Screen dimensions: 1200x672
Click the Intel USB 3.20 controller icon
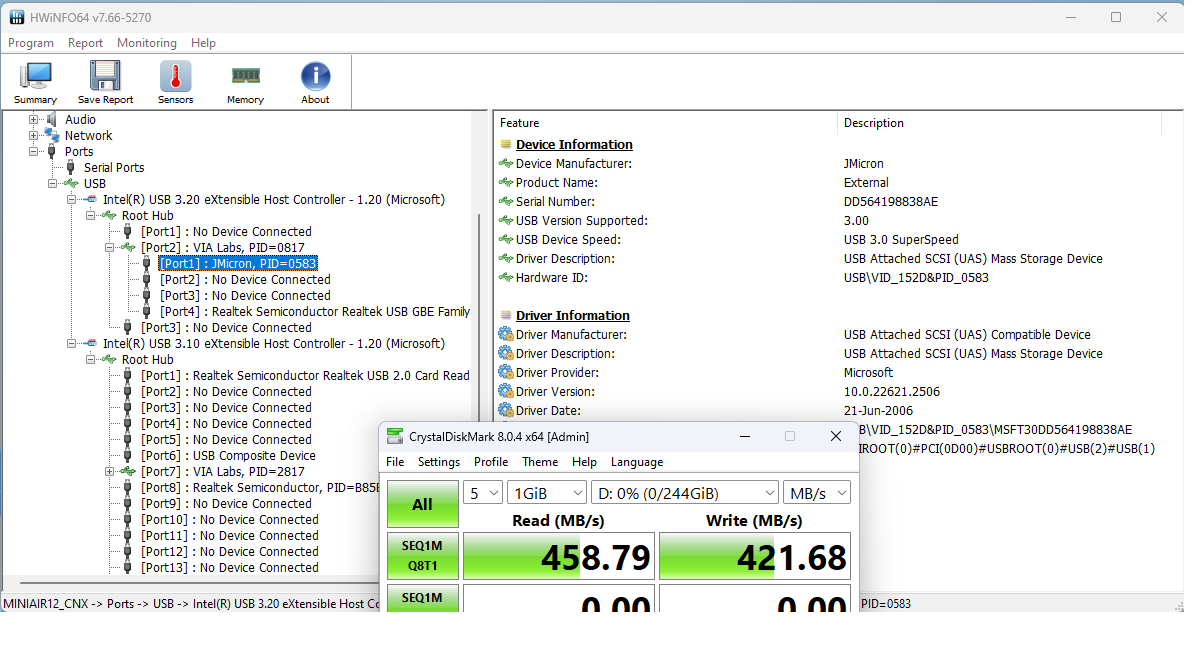pyautogui.click(x=90, y=200)
